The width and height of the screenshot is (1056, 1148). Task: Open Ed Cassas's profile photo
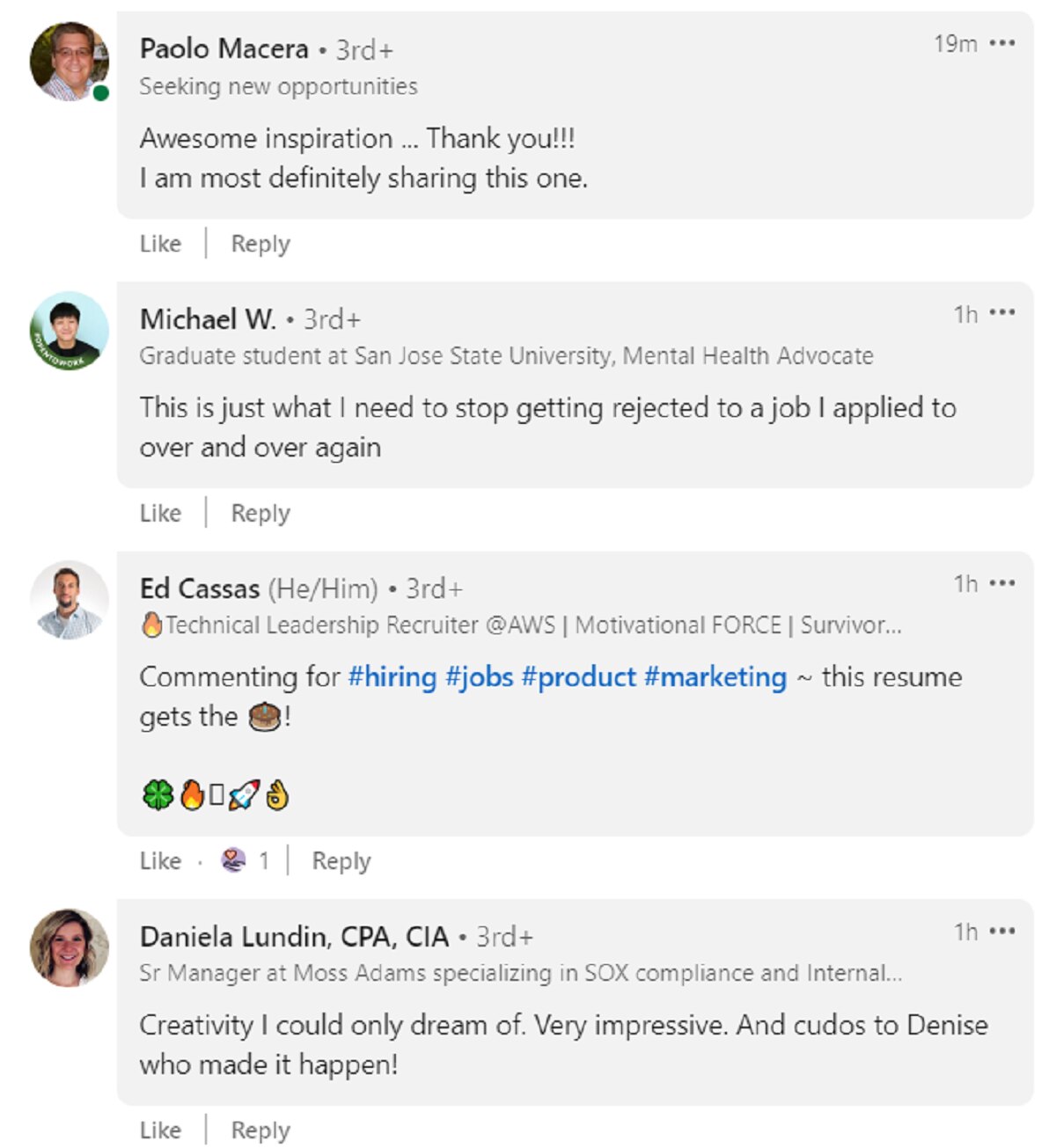69,600
